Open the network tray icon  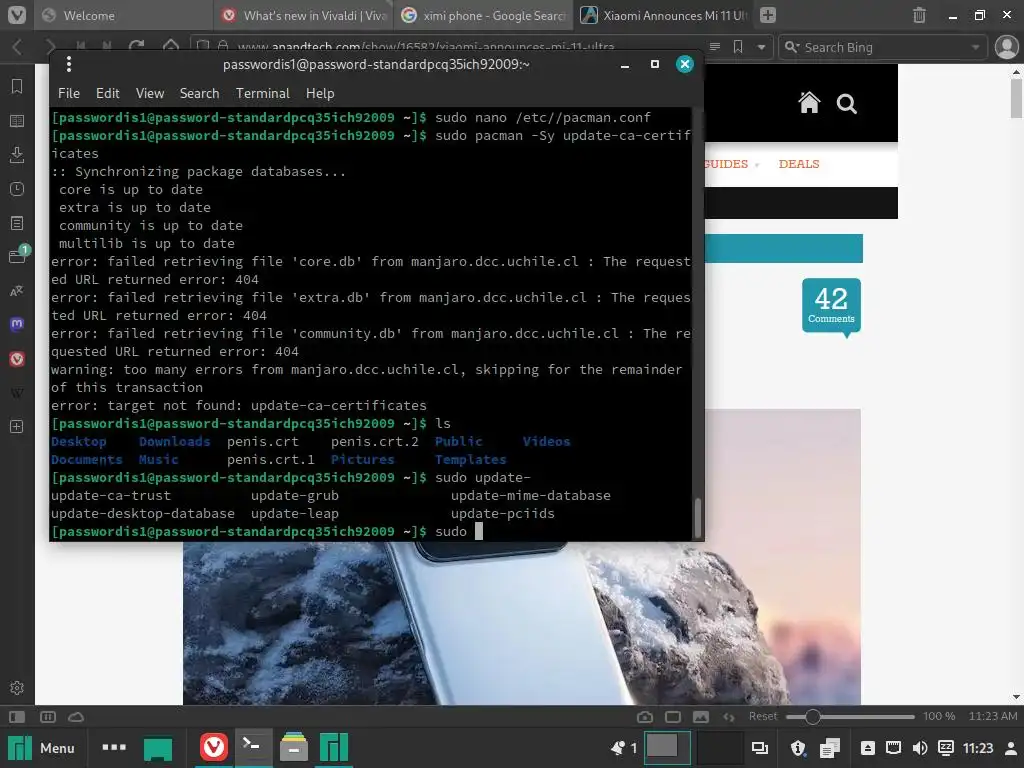893,748
